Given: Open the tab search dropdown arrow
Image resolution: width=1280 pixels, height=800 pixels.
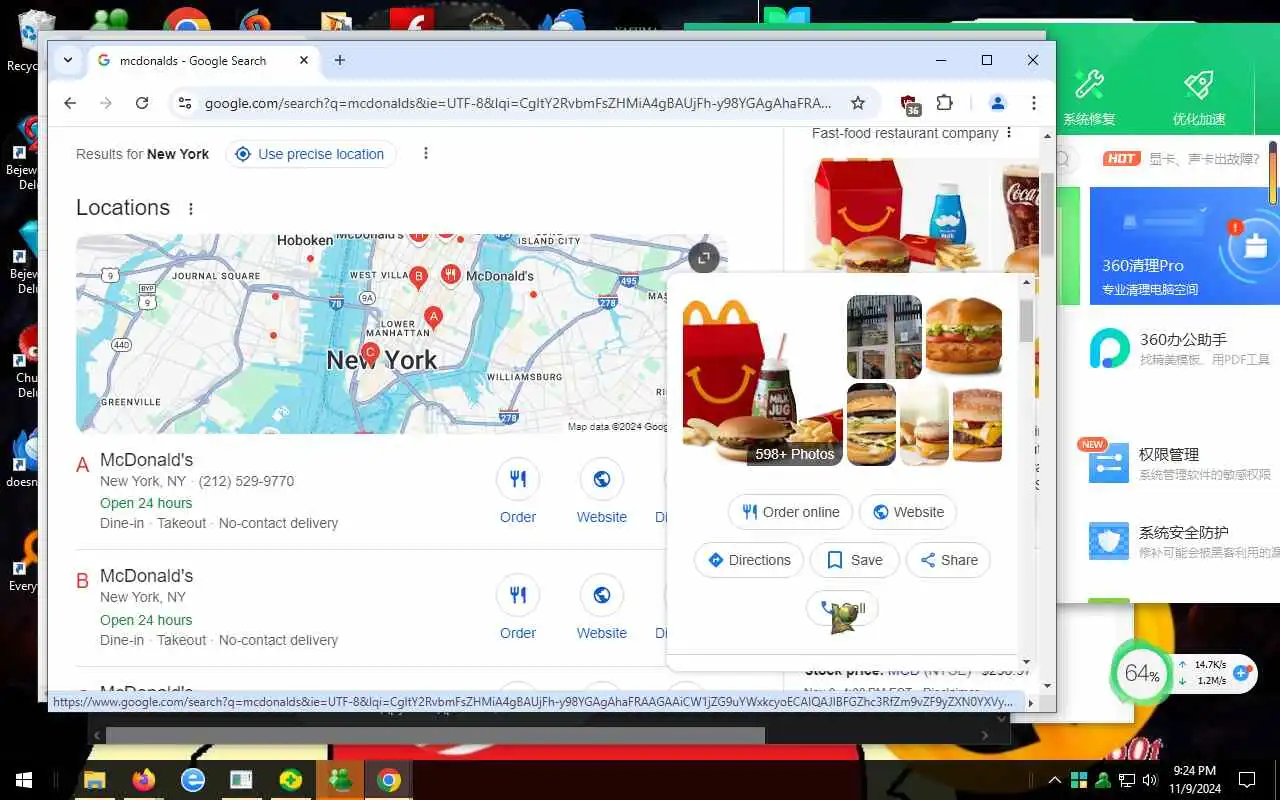Looking at the screenshot, I should pos(68,60).
